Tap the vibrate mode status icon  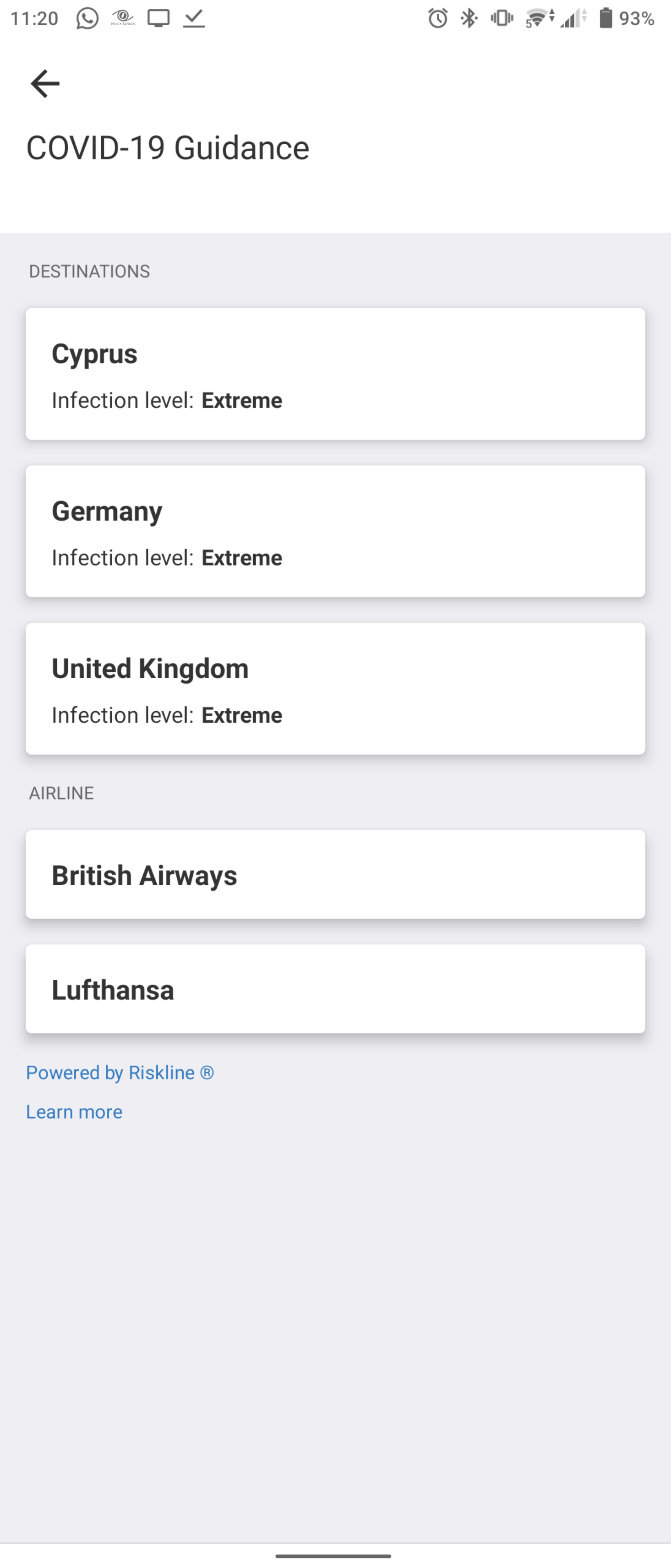[502, 18]
